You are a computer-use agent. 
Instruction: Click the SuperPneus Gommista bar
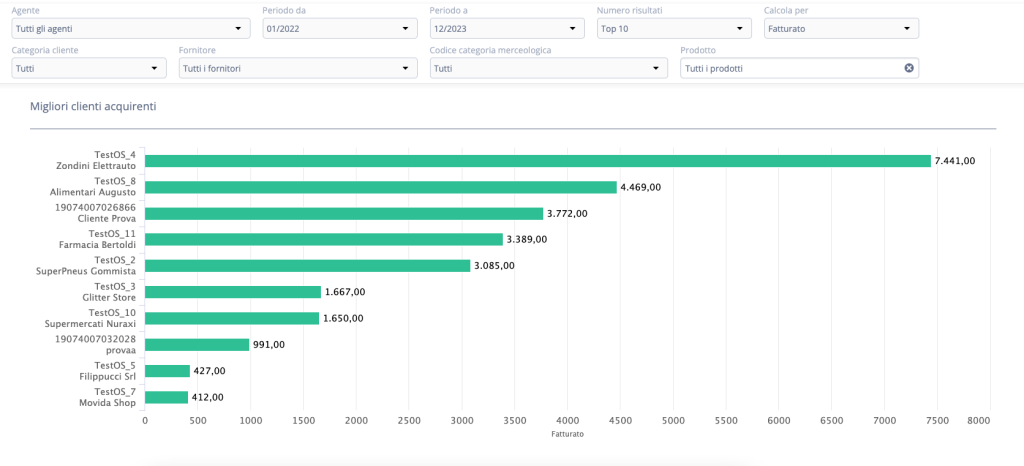pyautogui.click(x=308, y=266)
